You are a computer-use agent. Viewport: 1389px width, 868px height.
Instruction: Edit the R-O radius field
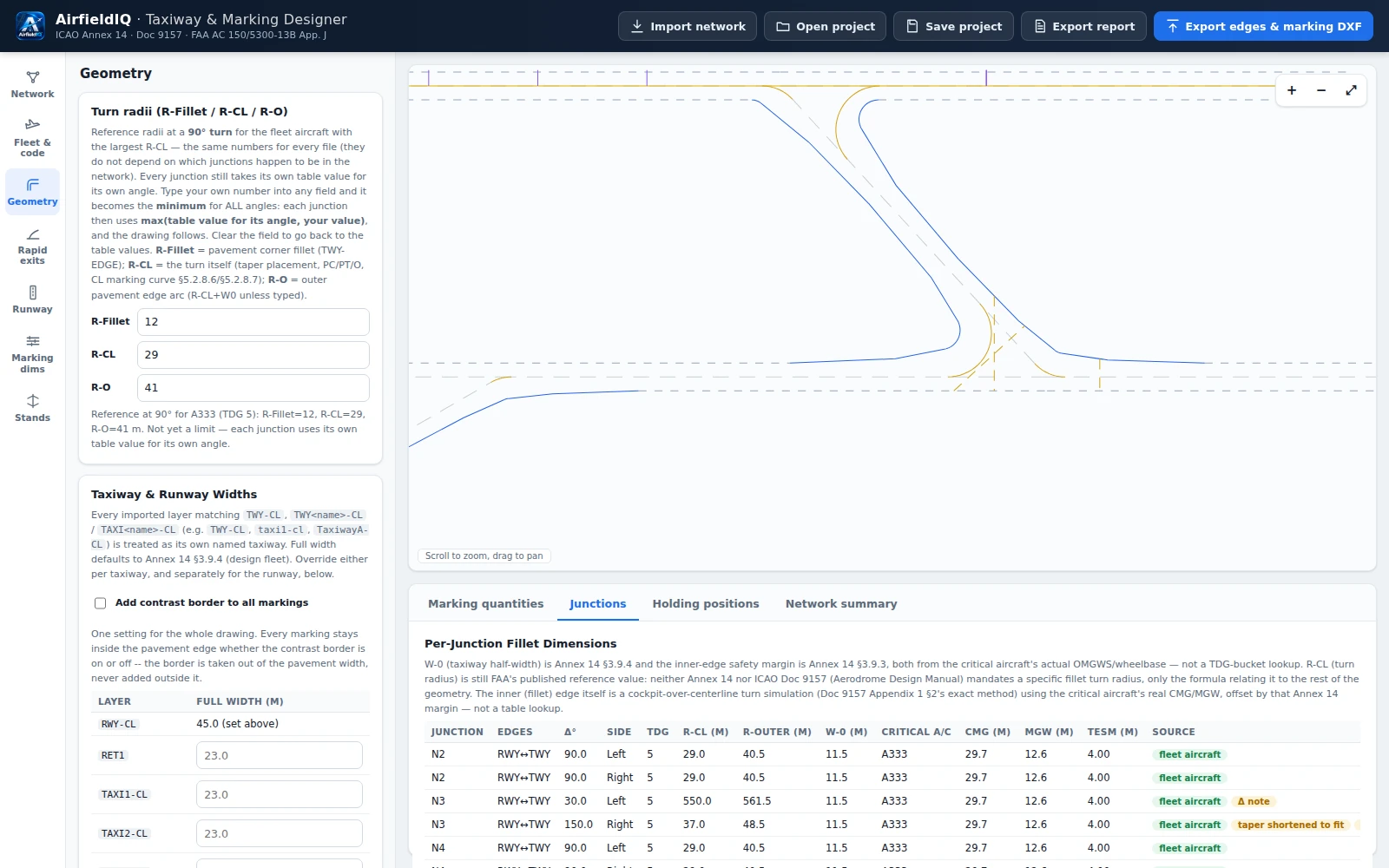[253, 388]
